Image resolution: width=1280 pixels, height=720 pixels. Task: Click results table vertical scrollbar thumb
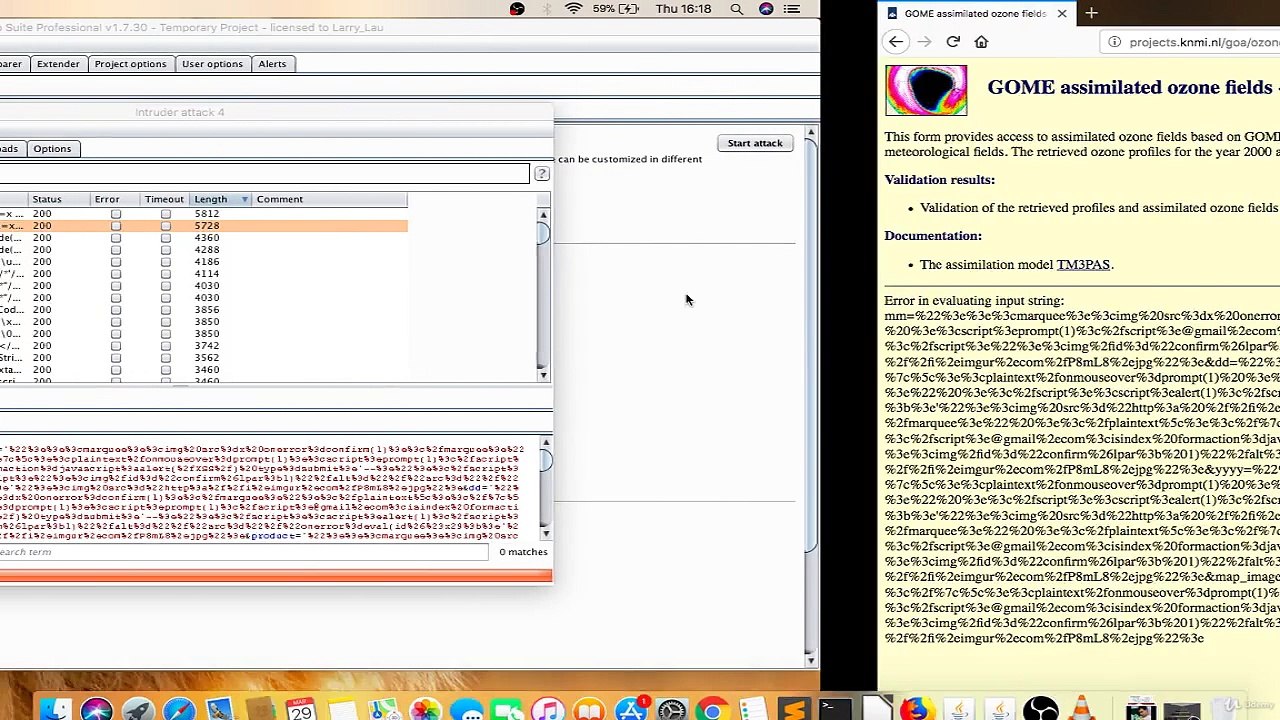(x=543, y=233)
